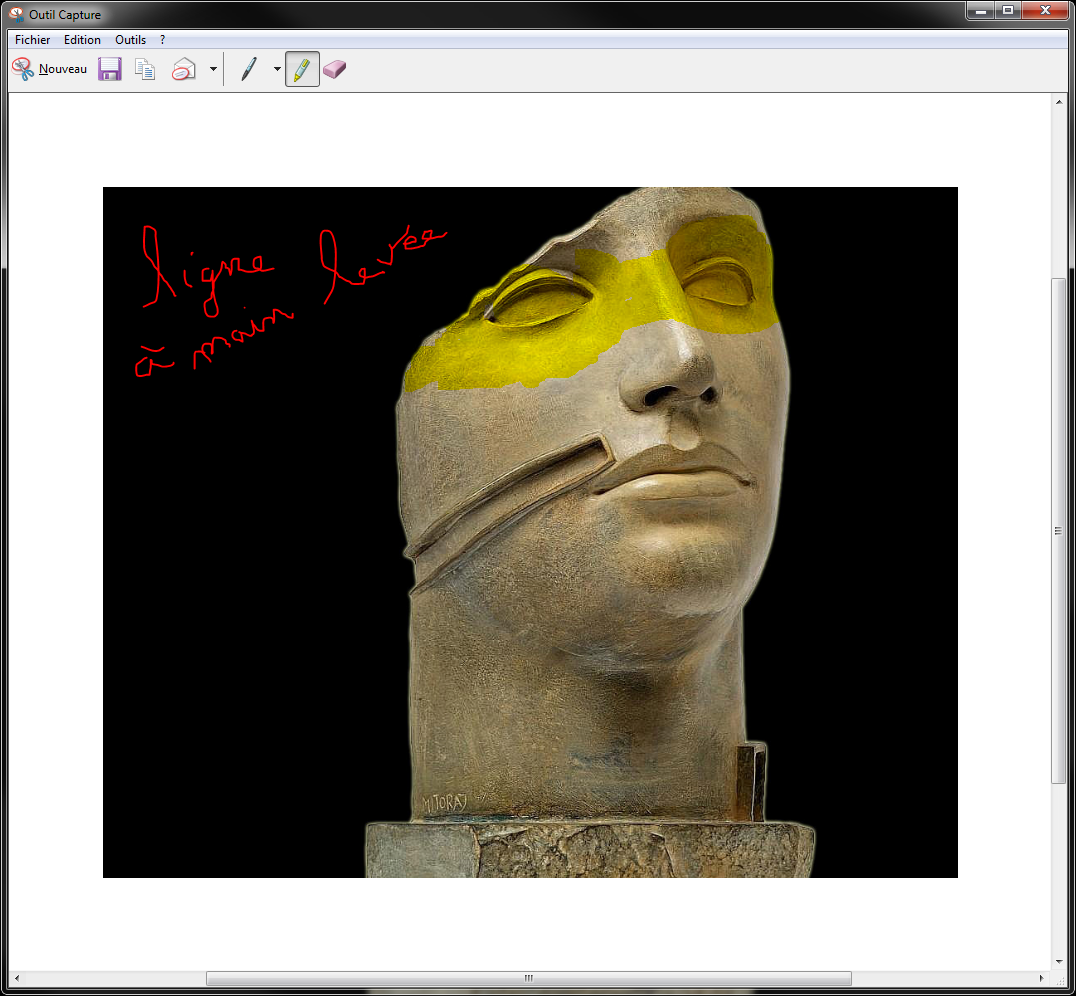Click the horizontal scrollbar thumb

point(528,978)
